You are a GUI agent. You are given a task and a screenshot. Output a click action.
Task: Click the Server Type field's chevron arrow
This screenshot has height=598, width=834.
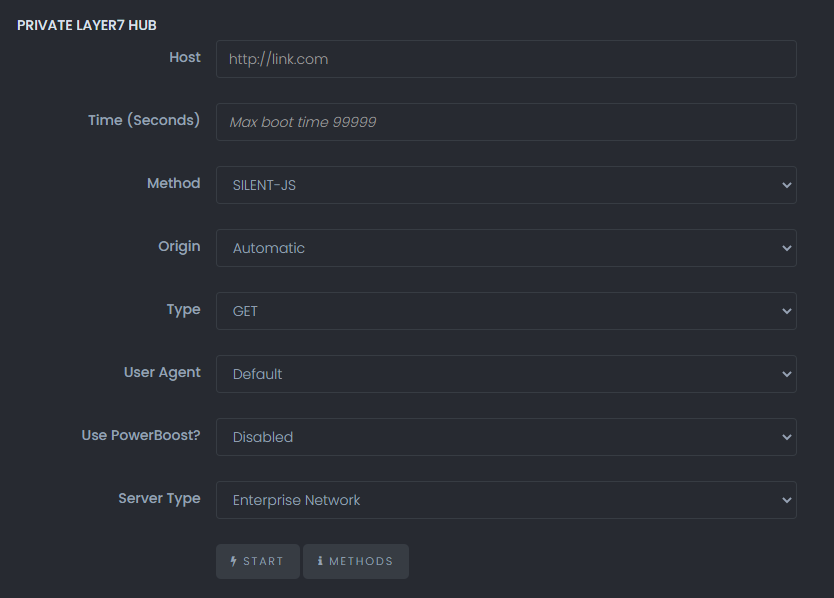tap(786, 500)
